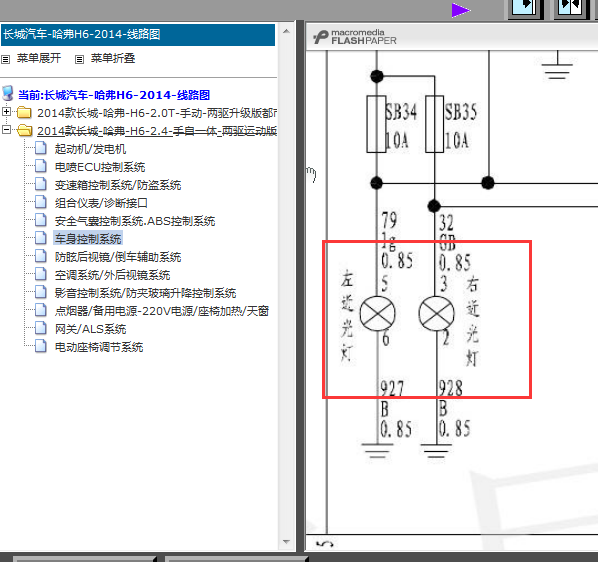This screenshot has height=562, width=598.
Task: Click the first blue panel toggle icon at top right
Action: [525, 8]
